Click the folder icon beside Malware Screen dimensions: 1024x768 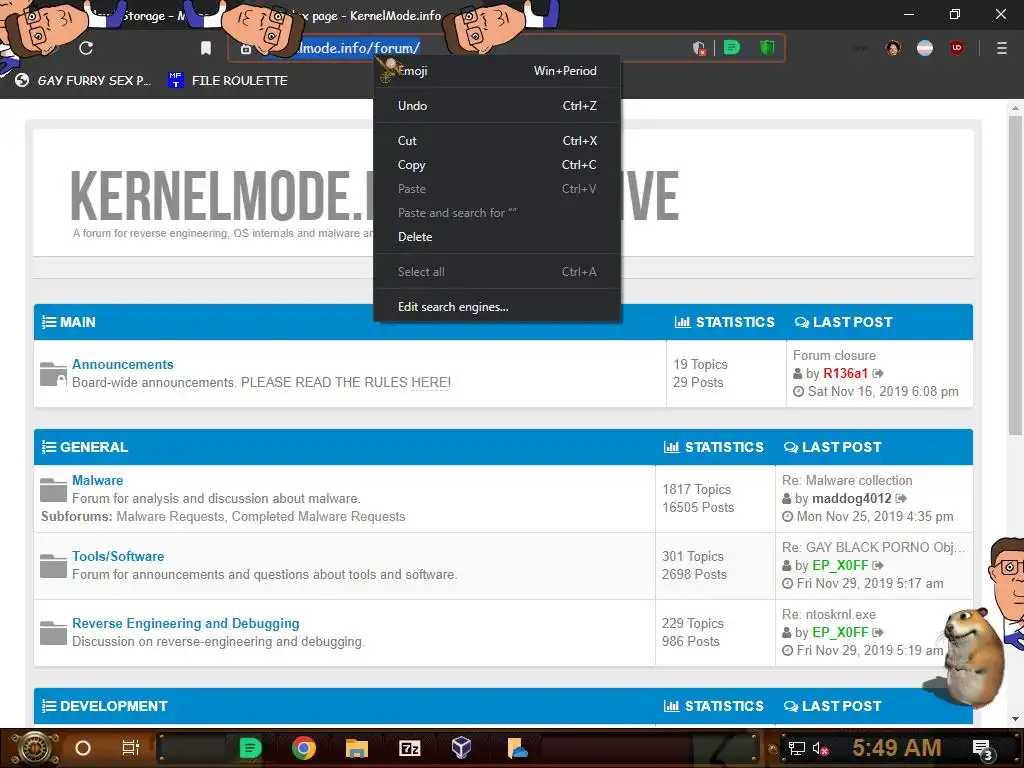coord(53,490)
